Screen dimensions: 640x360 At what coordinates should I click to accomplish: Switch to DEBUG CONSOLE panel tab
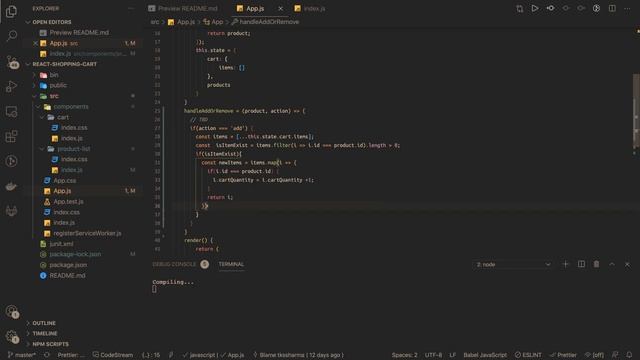[174, 264]
